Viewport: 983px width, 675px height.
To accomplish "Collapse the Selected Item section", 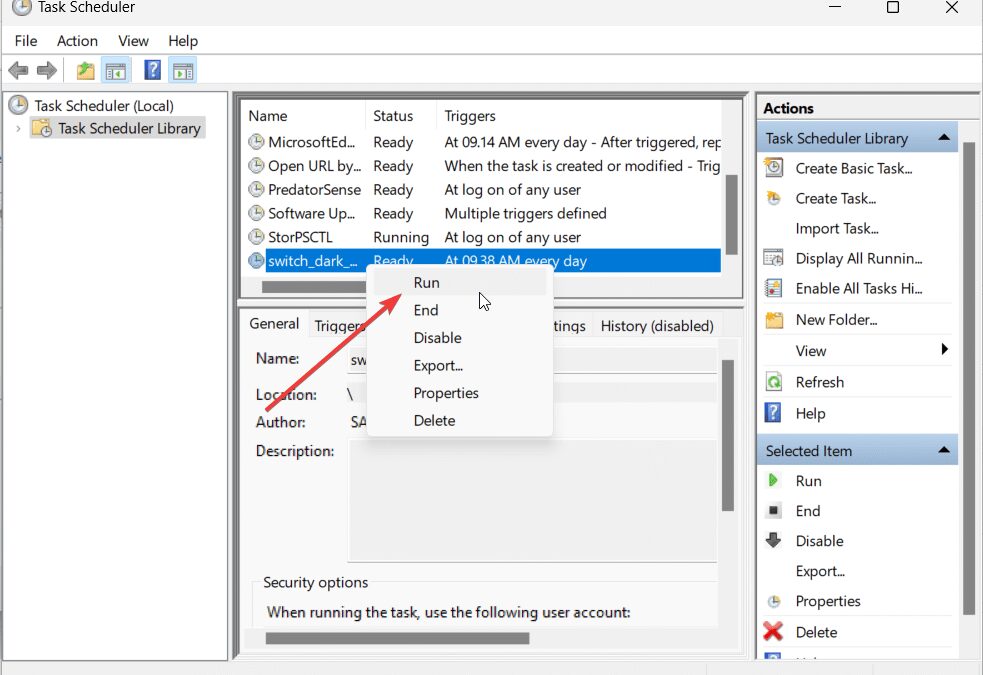I will coord(943,451).
